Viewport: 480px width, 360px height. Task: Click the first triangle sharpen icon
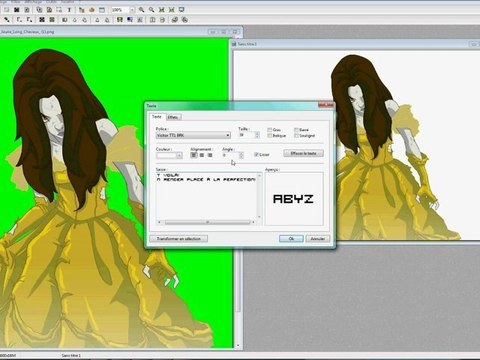(97, 20)
